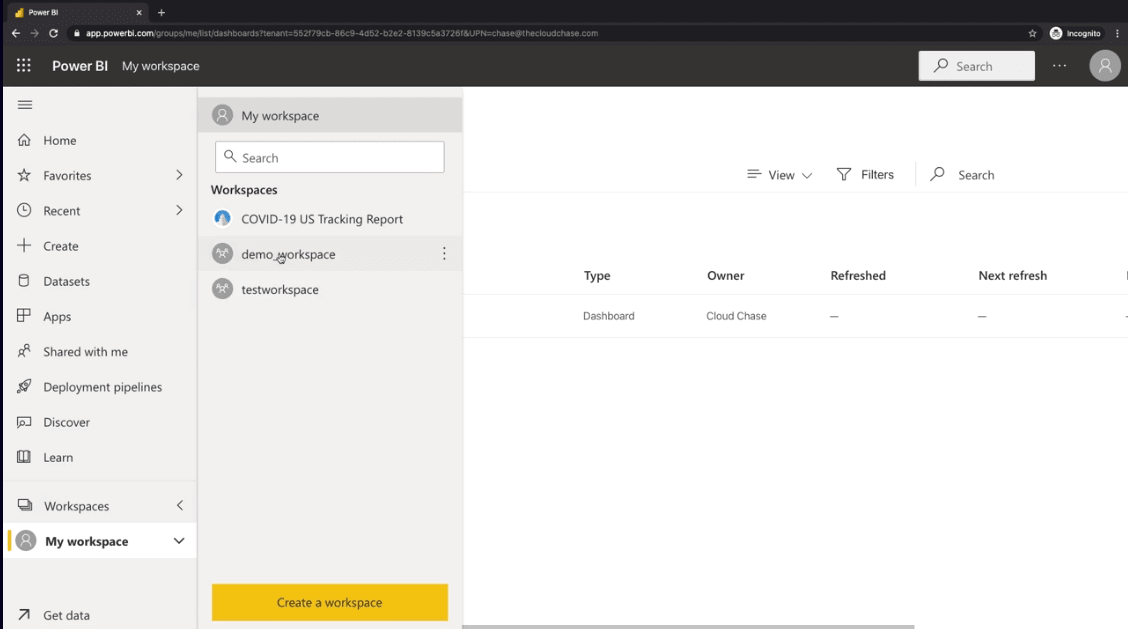Open the View dropdown
1128x629 pixels.
click(779, 175)
